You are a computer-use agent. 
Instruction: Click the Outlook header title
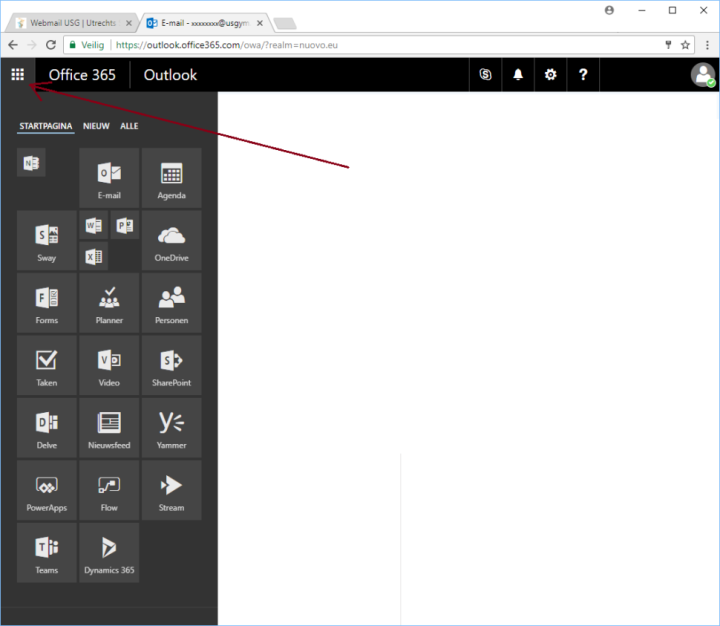[x=170, y=75]
